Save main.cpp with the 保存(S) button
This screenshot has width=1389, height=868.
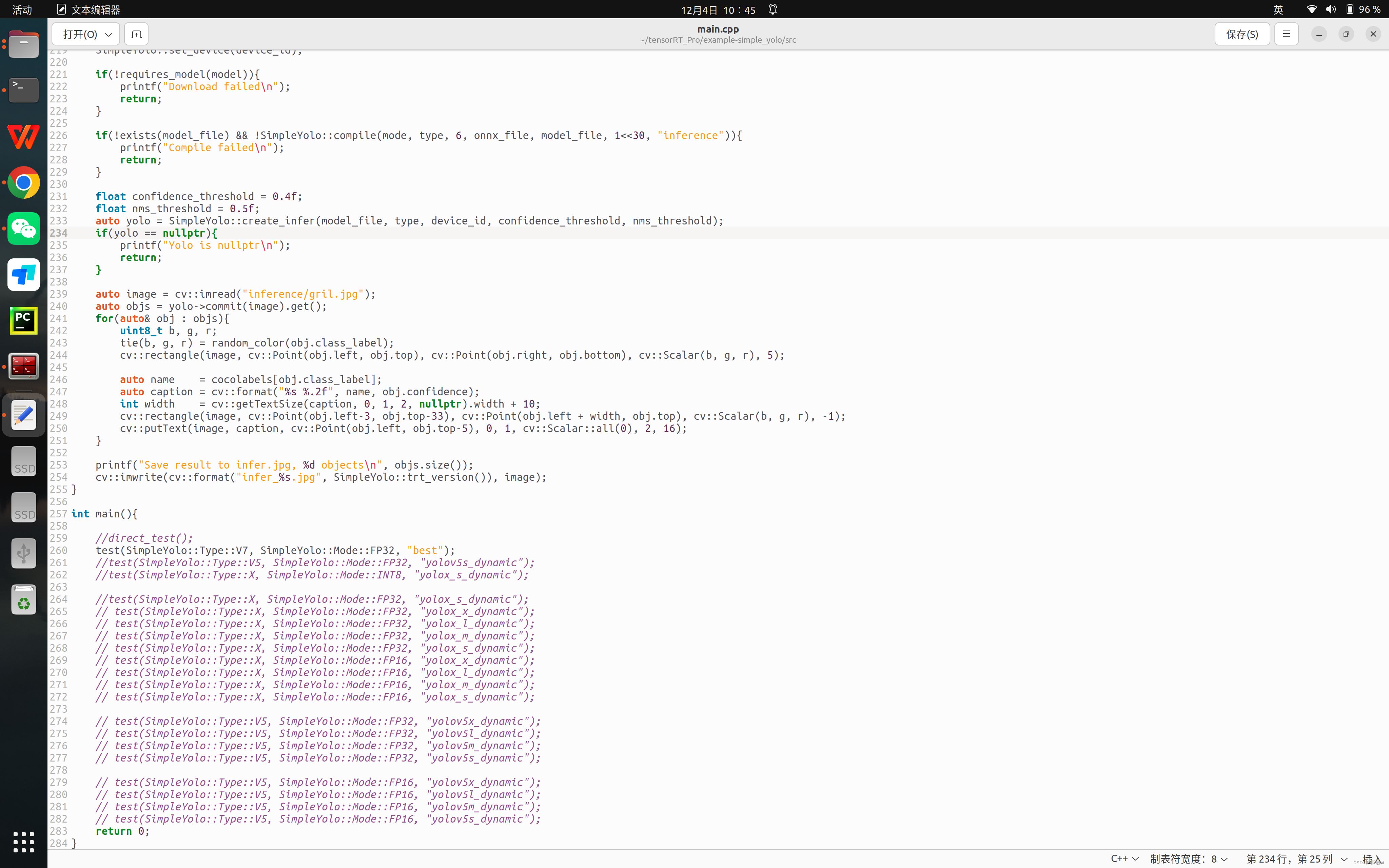[1241, 34]
